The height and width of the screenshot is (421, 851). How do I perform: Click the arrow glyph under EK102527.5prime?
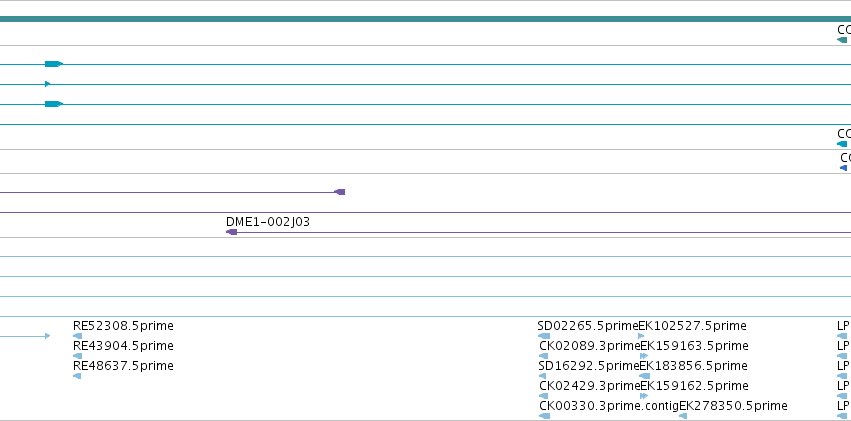pyautogui.click(x=641, y=336)
